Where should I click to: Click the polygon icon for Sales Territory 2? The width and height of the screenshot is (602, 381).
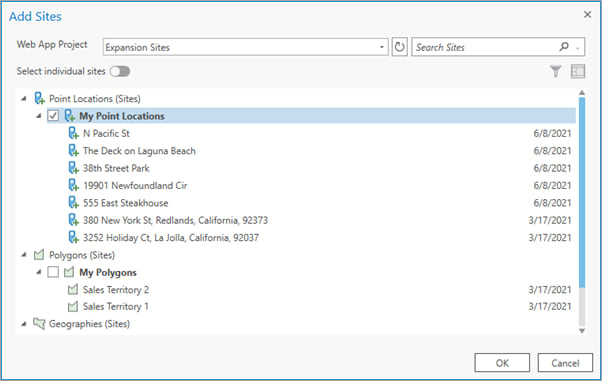point(73,290)
